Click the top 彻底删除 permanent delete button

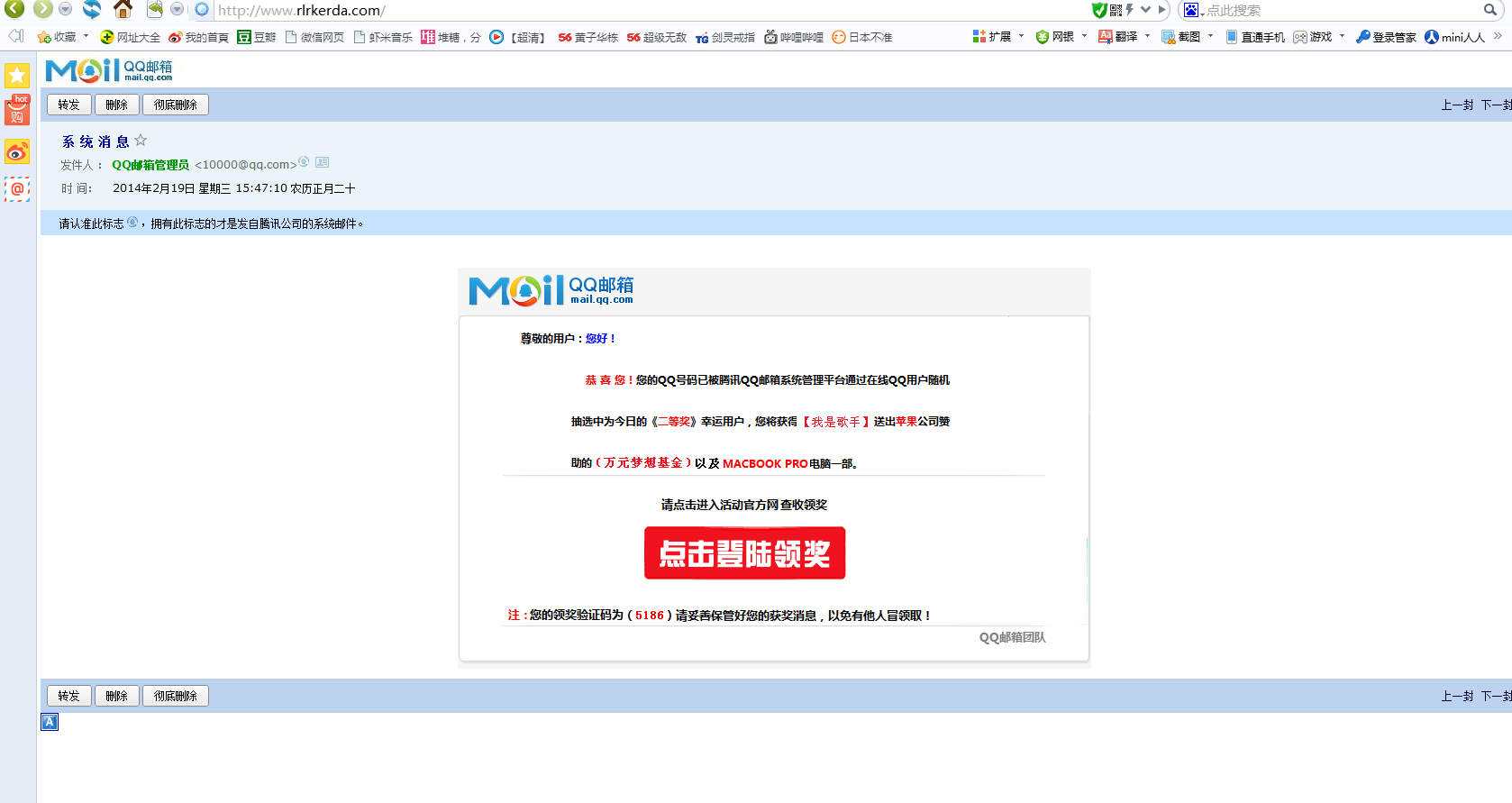point(176,105)
